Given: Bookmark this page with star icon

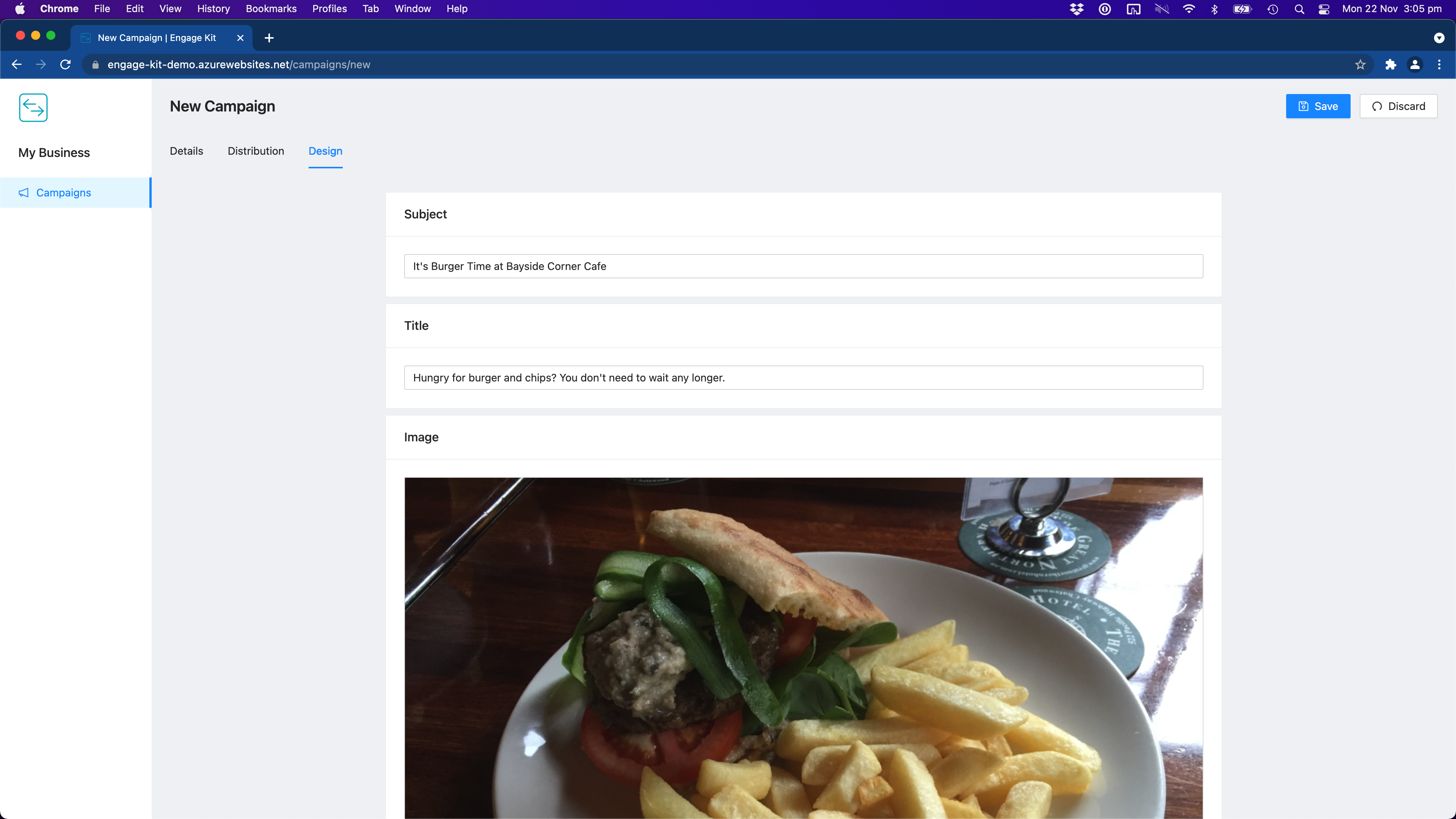Looking at the screenshot, I should tap(1360, 64).
